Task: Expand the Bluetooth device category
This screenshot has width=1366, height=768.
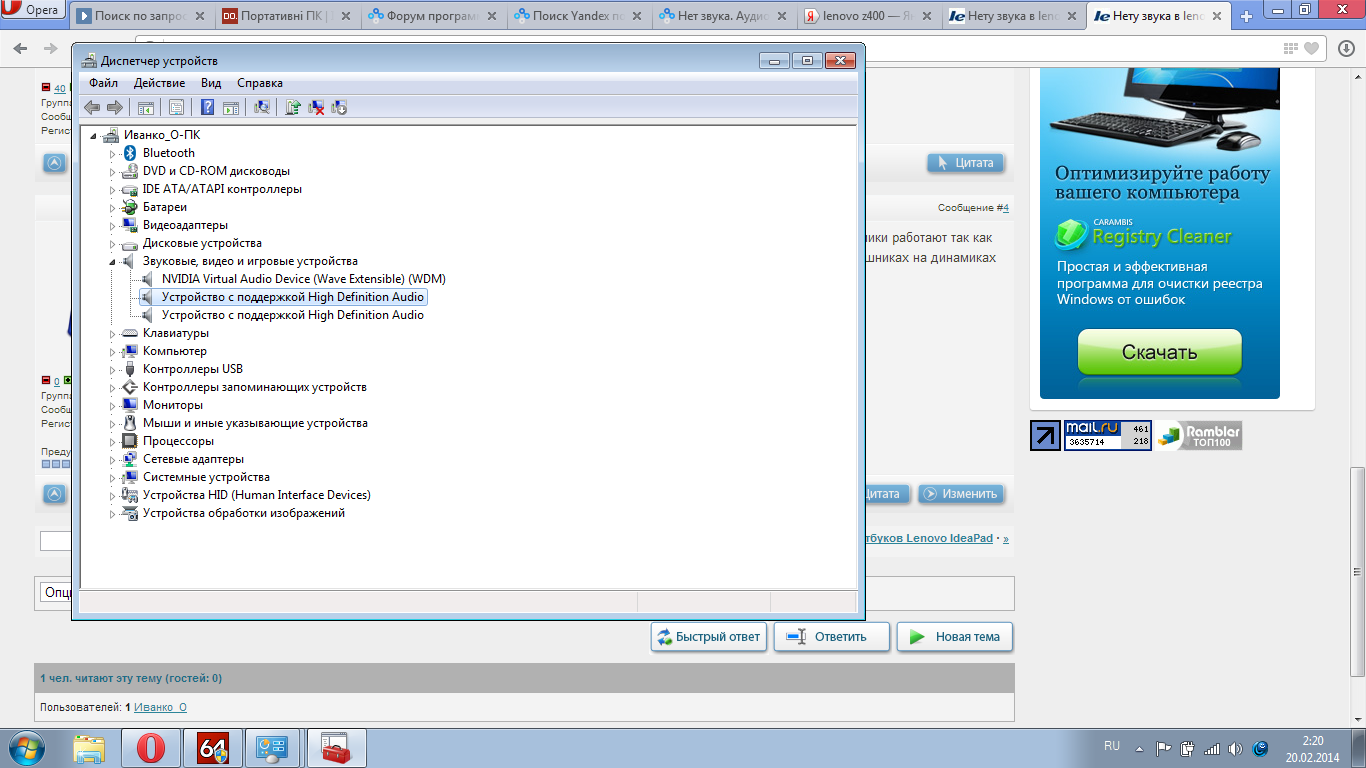Action: pos(113,154)
